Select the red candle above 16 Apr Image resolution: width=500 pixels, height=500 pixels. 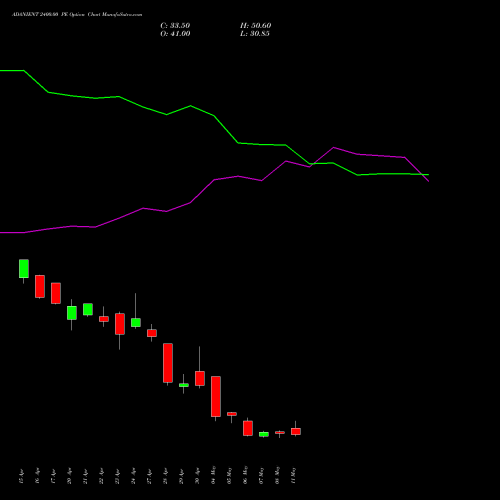[40, 286]
